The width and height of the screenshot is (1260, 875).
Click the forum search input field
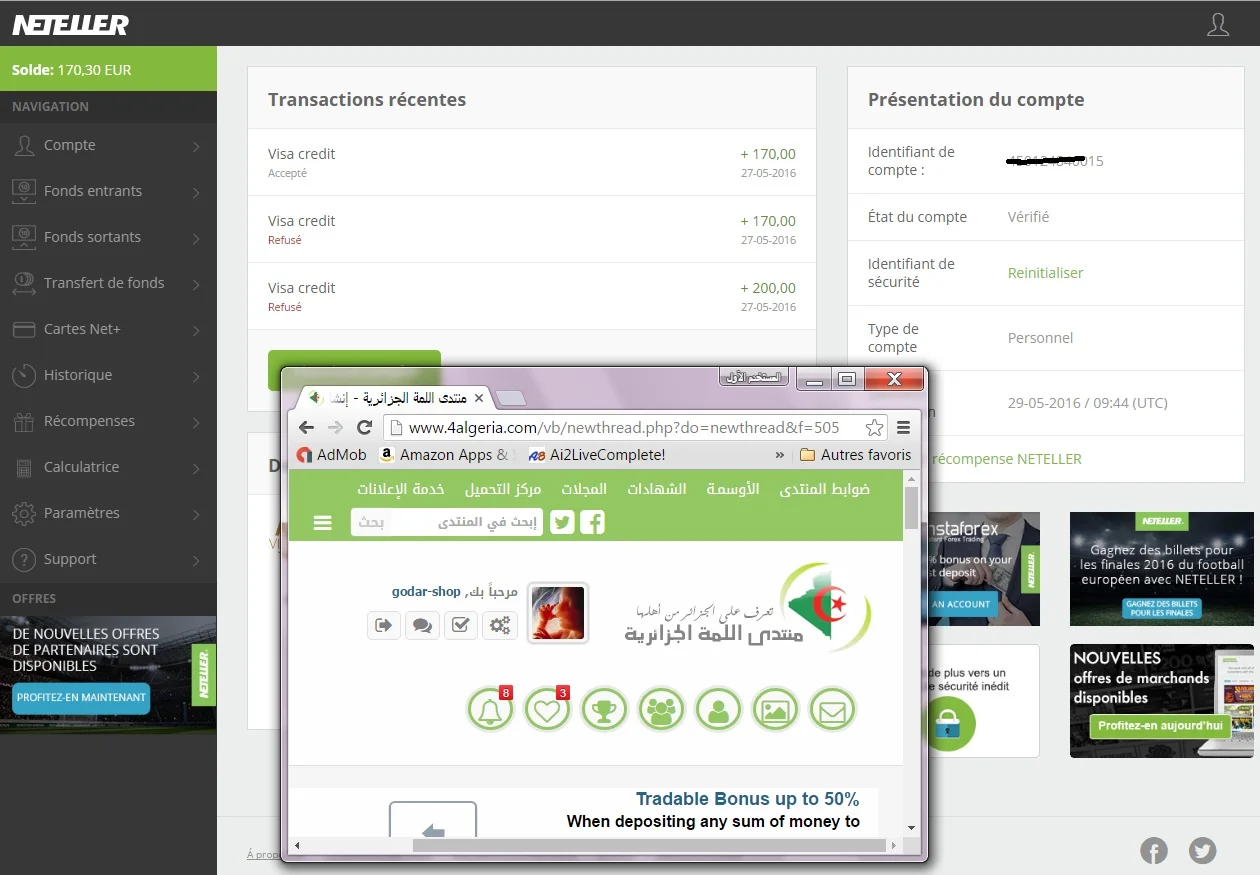click(x=447, y=522)
